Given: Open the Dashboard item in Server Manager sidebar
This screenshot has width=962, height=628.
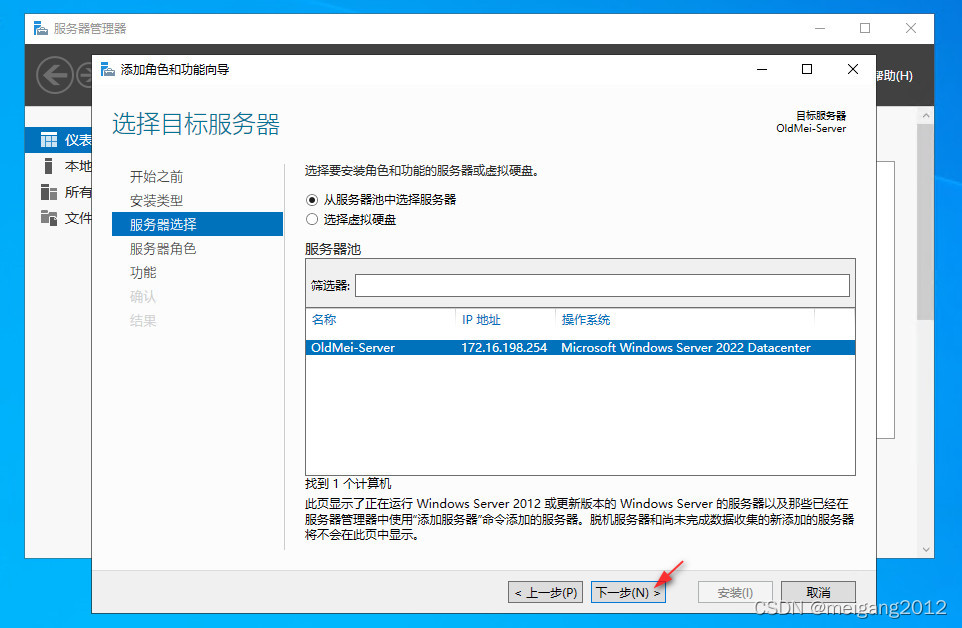Looking at the screenshot, I should tap(58, 140).
